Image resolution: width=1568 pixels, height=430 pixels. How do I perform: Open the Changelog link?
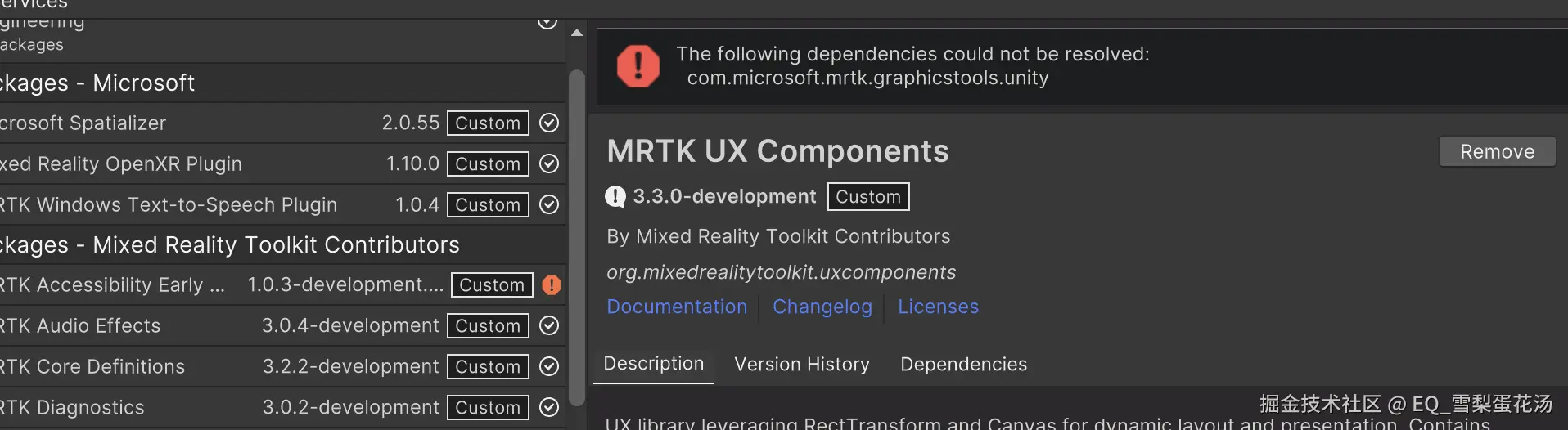(x=822, y=307)
